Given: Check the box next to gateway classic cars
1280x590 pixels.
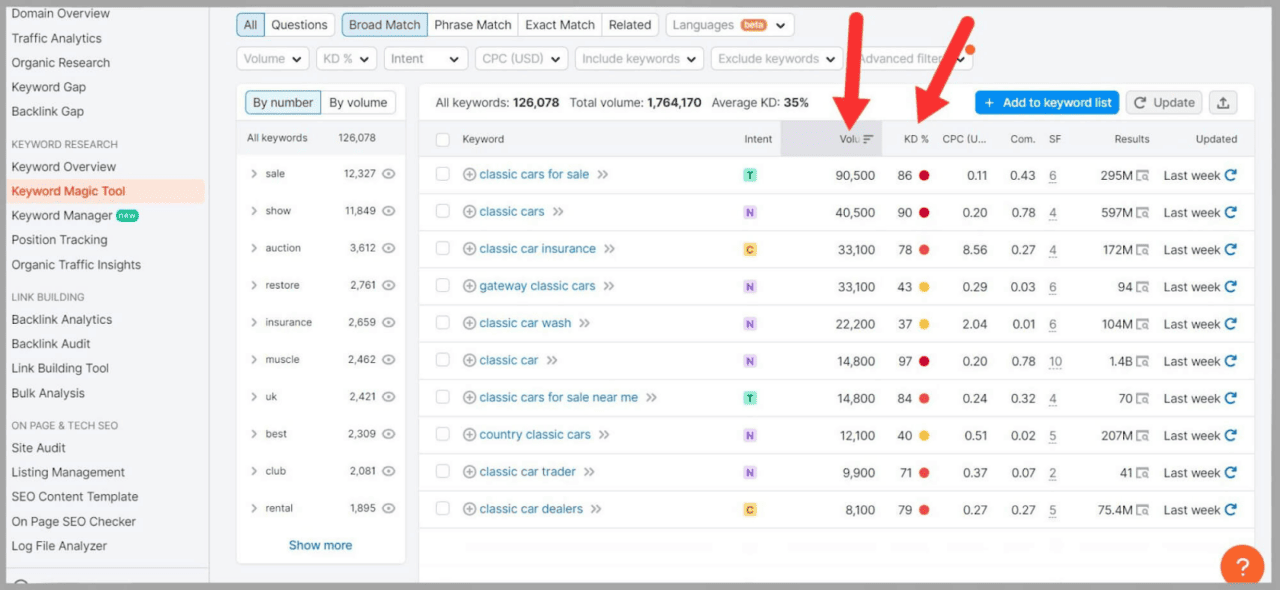Looking at the screenshot, I should click(x=442, y=286).
